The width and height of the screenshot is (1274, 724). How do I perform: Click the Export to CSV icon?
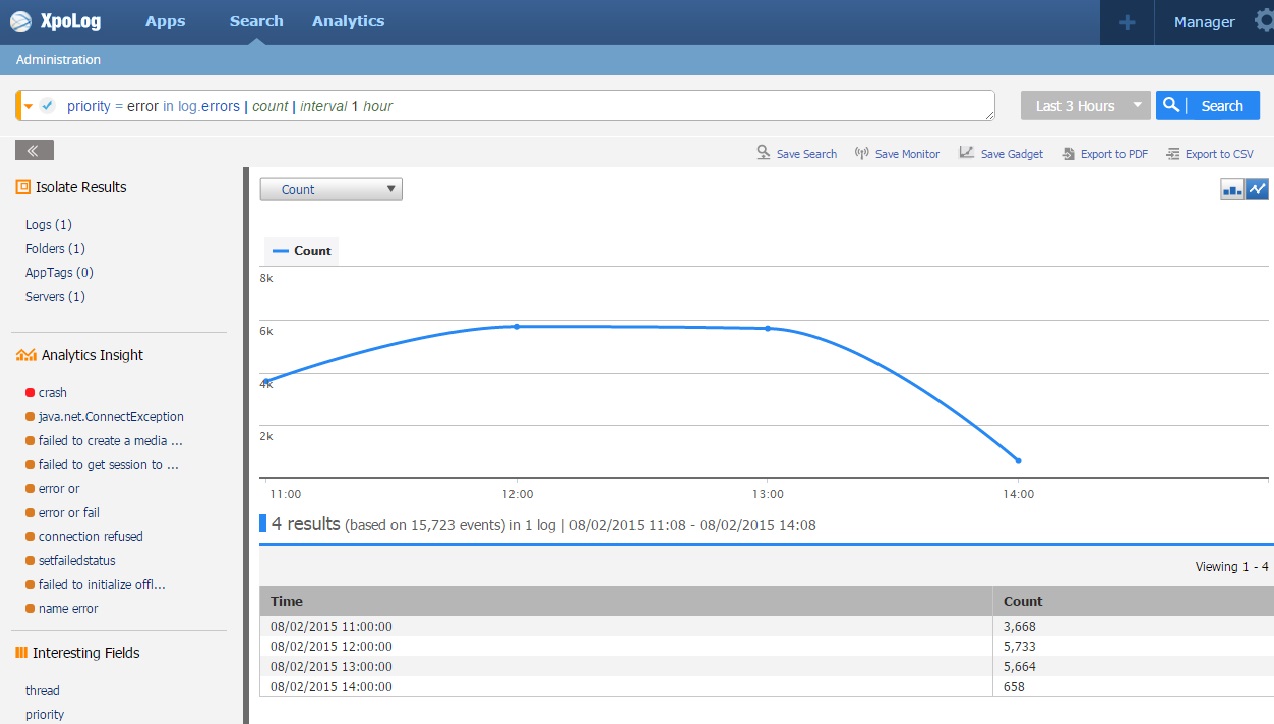click(x=1172, y=154)
